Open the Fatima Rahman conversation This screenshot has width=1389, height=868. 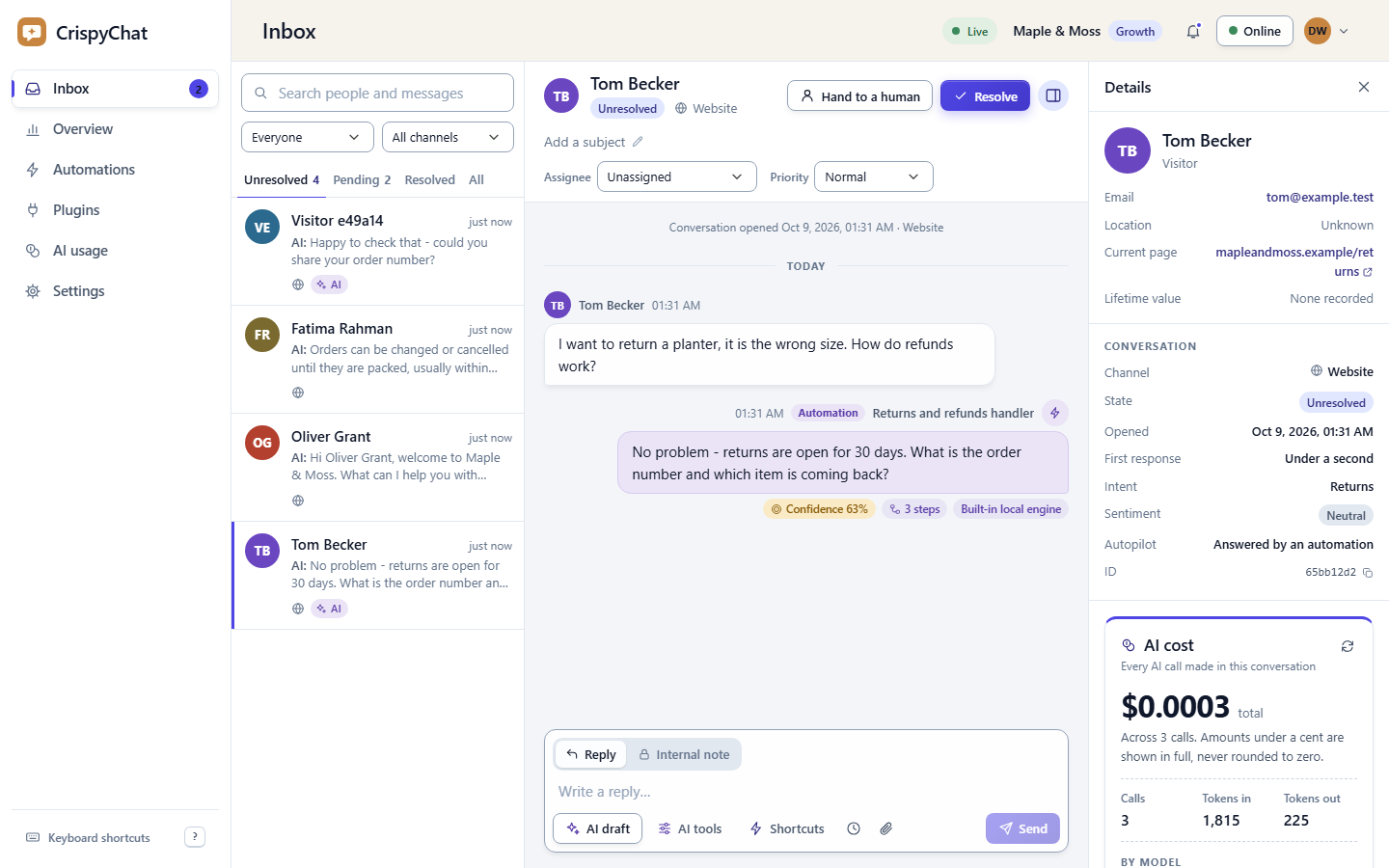[378, 360]
